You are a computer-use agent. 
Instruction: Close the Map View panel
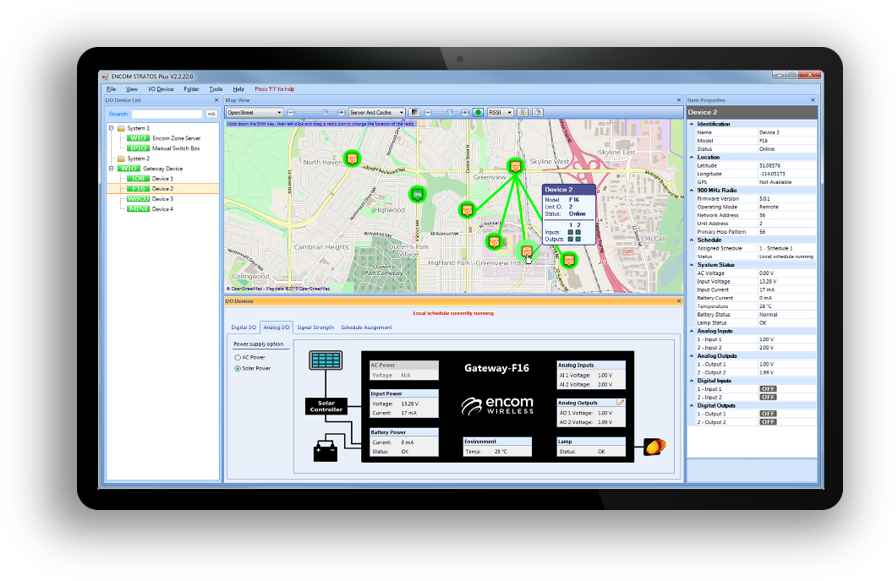pyautogui.click(x=679, y=100)
